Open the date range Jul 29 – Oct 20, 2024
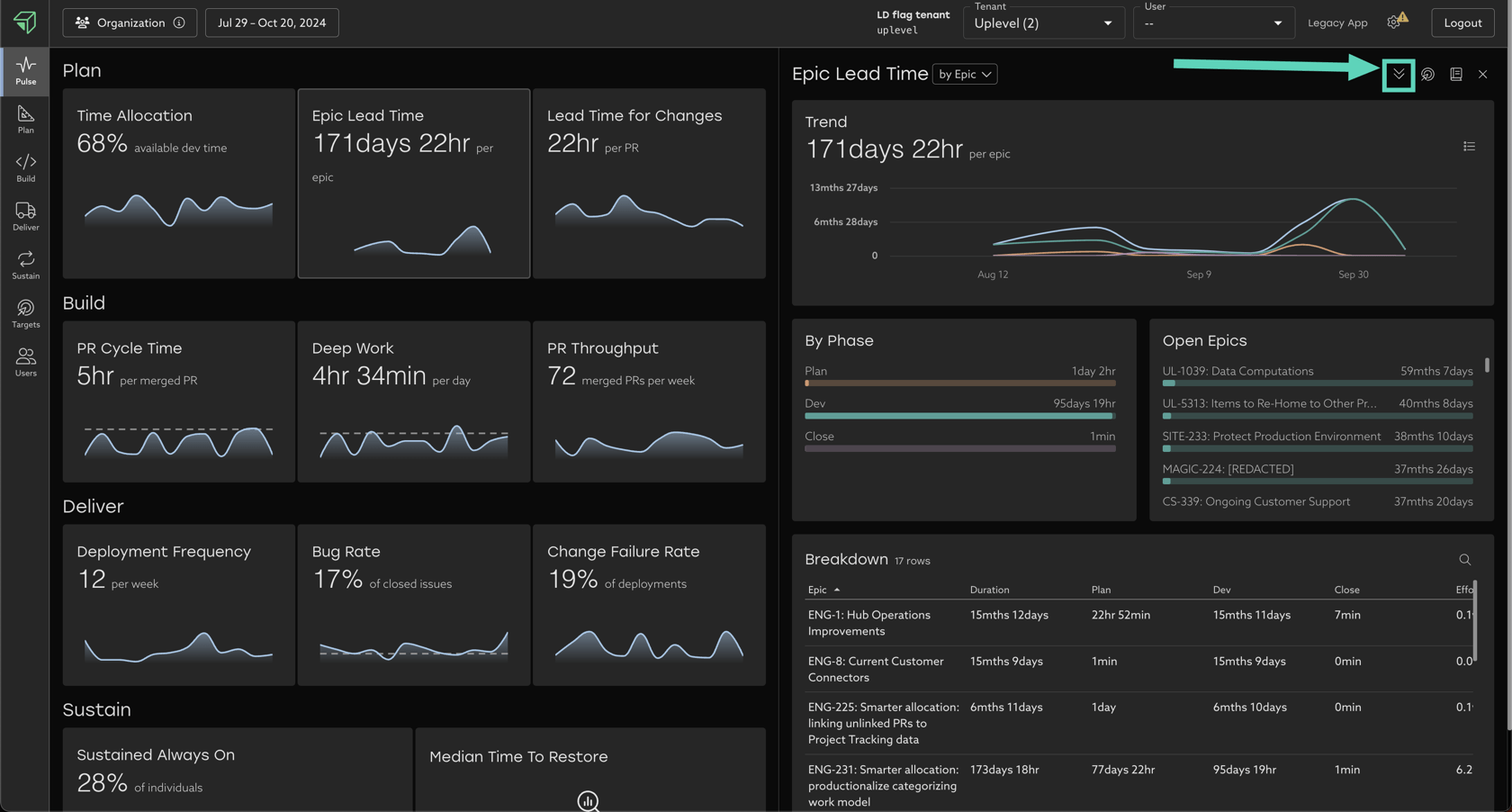This screenshot has width=1512, height=812. [x=272, y=23]
